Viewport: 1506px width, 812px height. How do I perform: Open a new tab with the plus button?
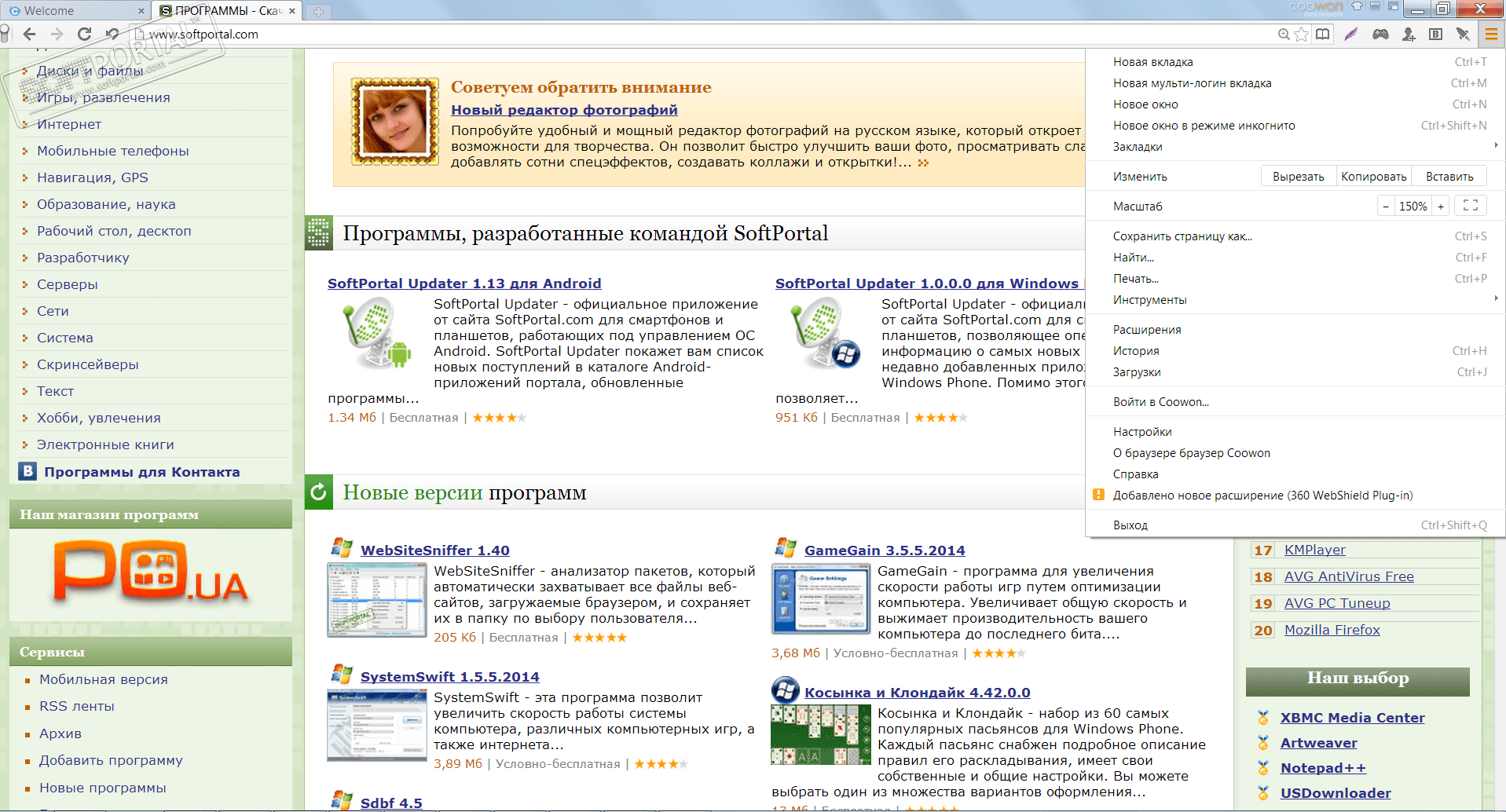click(318, 11)
